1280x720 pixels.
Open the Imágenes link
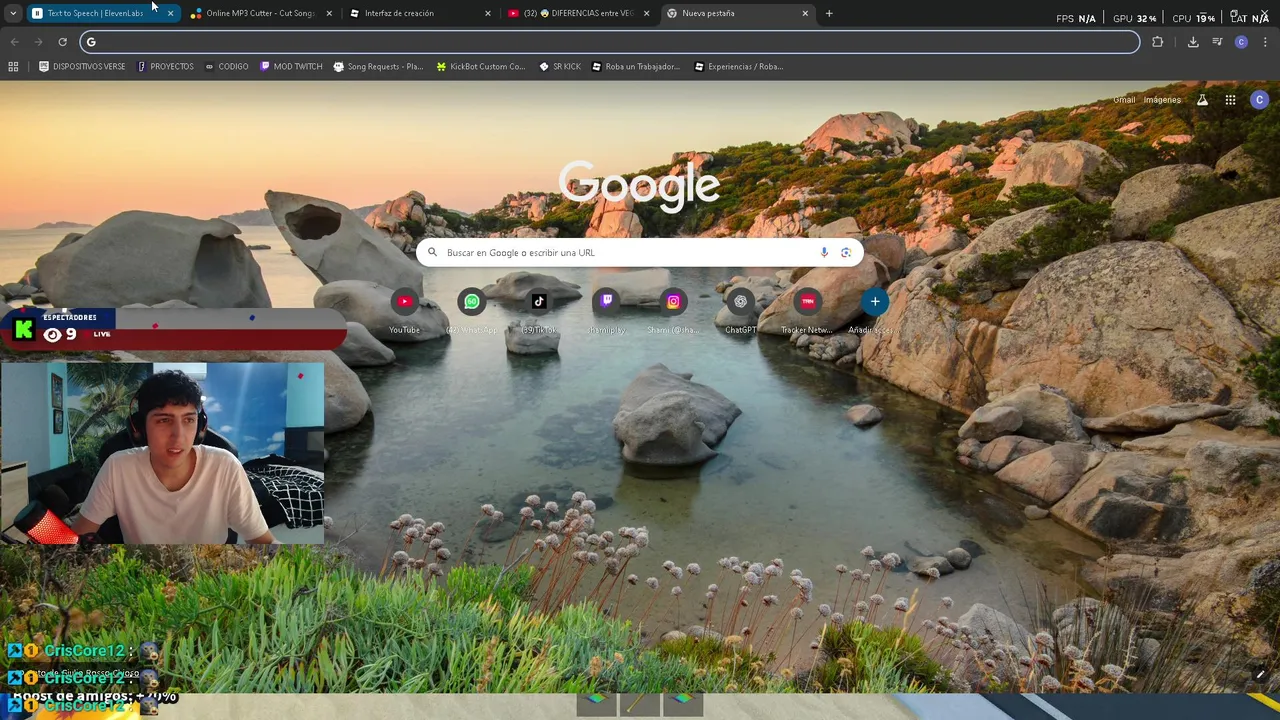(1162, 100)
